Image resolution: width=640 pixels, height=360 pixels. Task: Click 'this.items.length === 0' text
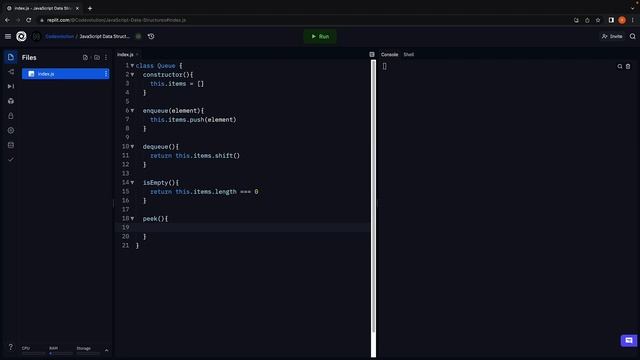tap(217, 191)
